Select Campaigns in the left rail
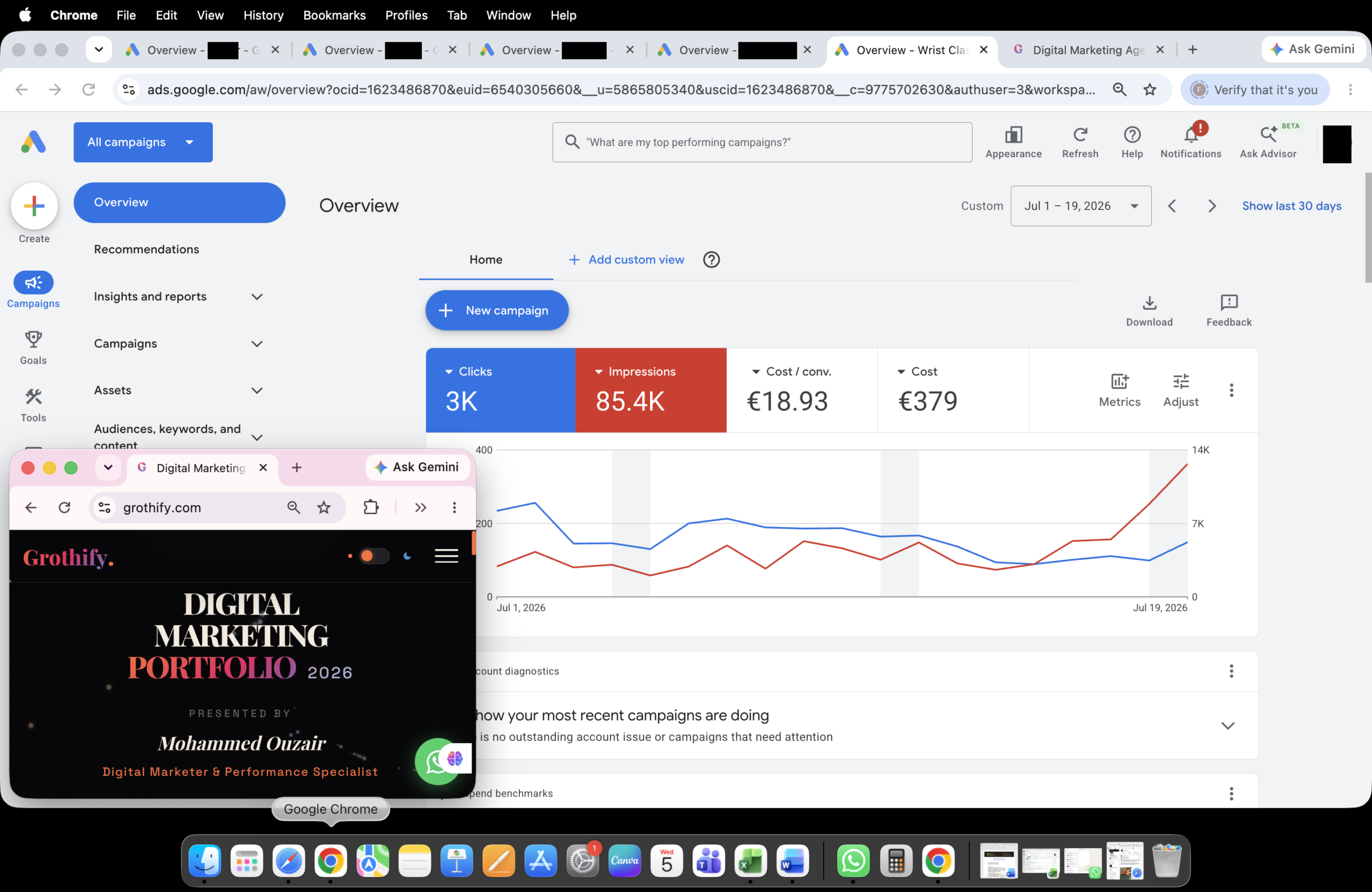Viewport: 1372px width, 892px height. [x=33, y=289]
